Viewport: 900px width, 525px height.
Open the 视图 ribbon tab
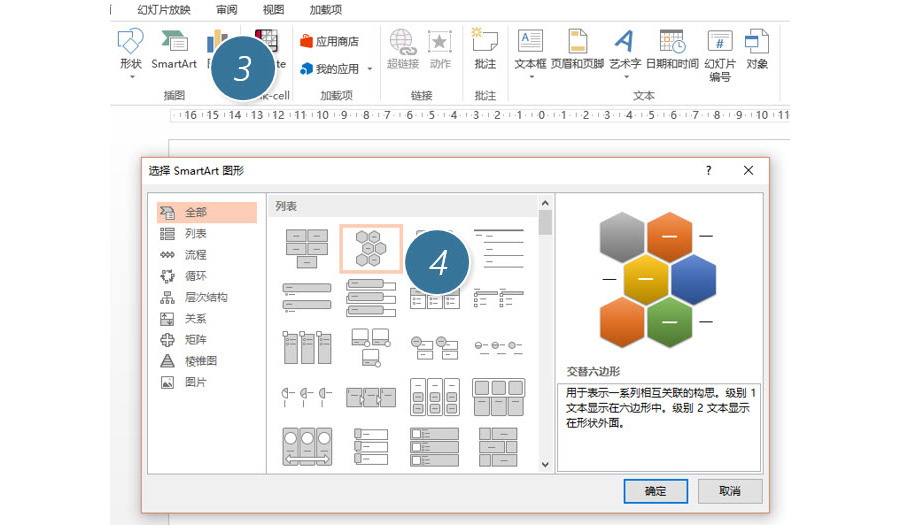tap(273, 9)
